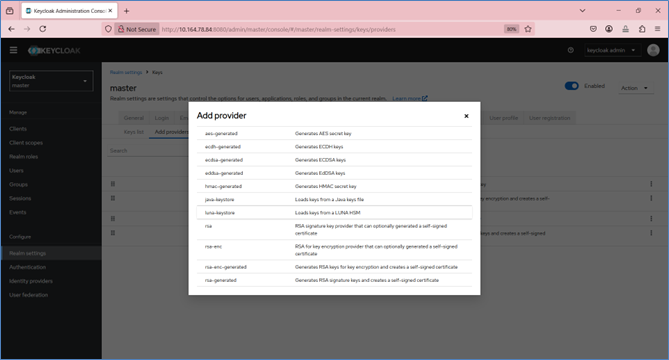The height and width of the screenshot is (360, 669).
Task: Select the ecdh-generated provider
Action: 334,147
